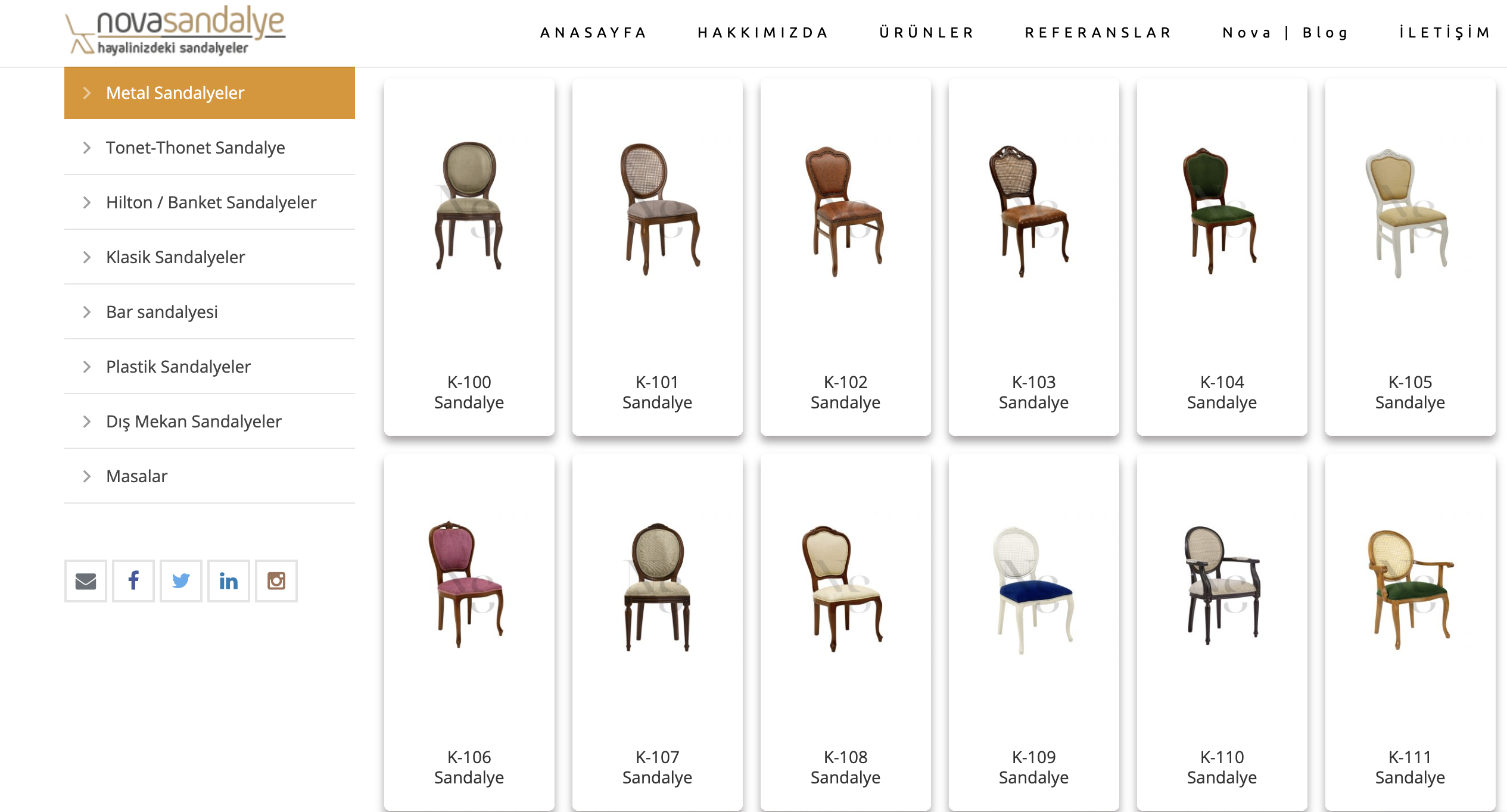Expand the Tonet-Thonet Sandalye chevron

(87, 148)
